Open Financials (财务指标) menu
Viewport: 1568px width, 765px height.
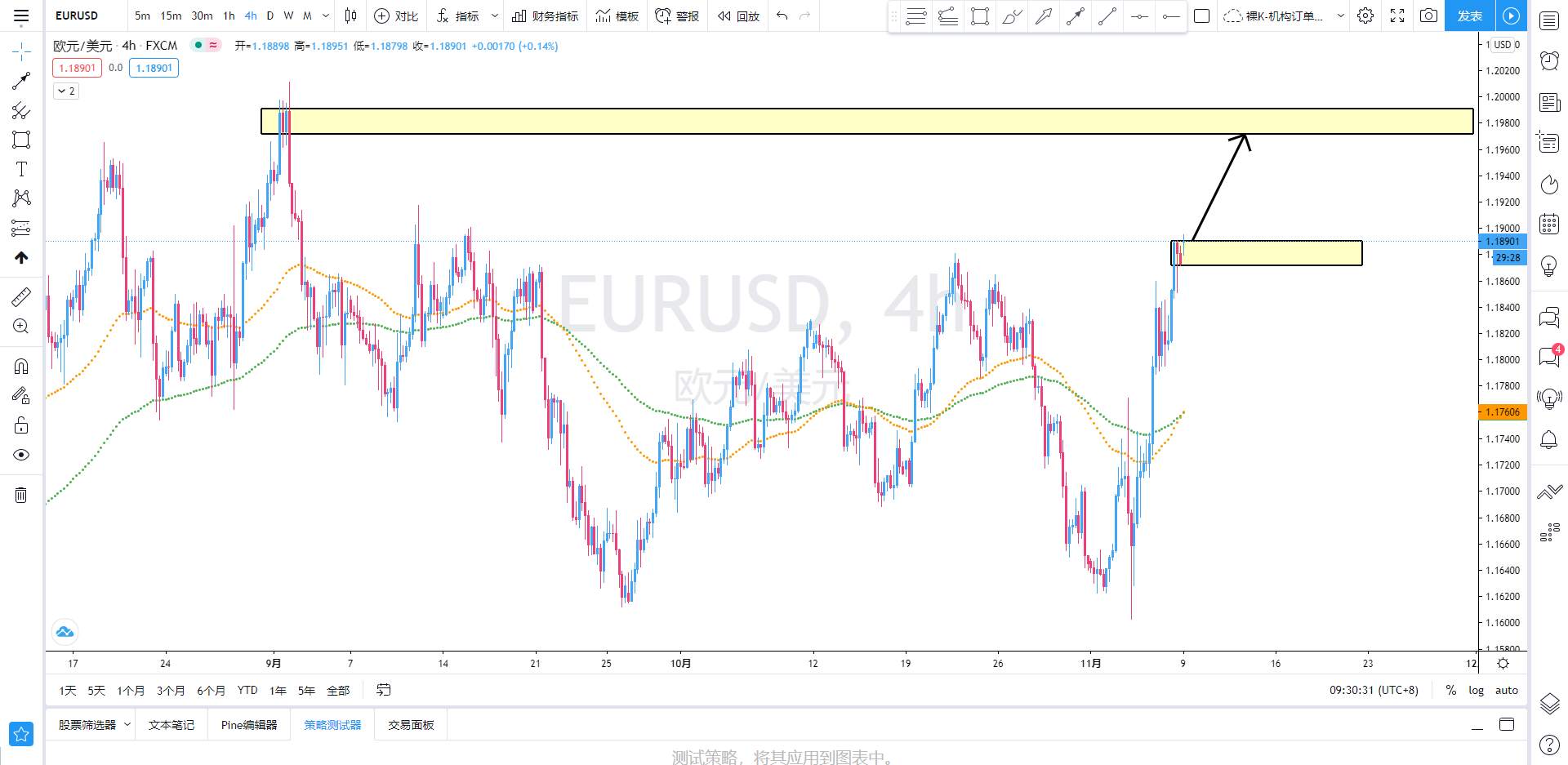coord(545,16)
